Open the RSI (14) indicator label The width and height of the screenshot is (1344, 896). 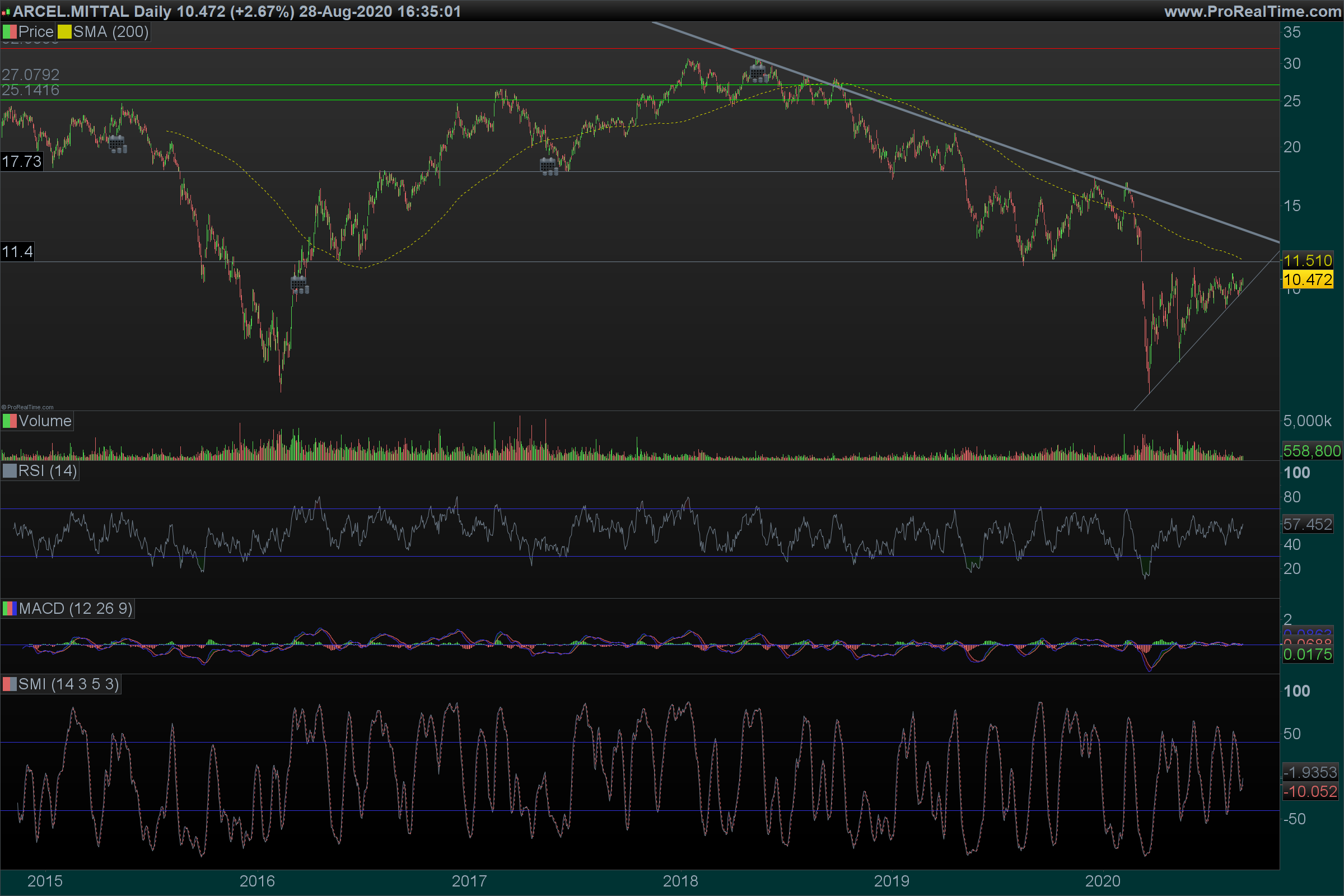click(x=48, y=471)
